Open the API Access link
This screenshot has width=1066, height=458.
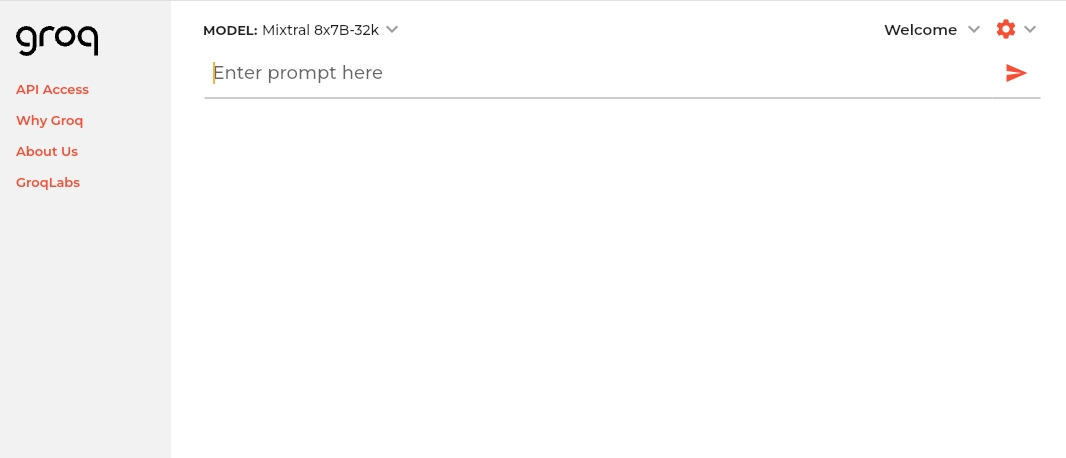click(52, 89)
